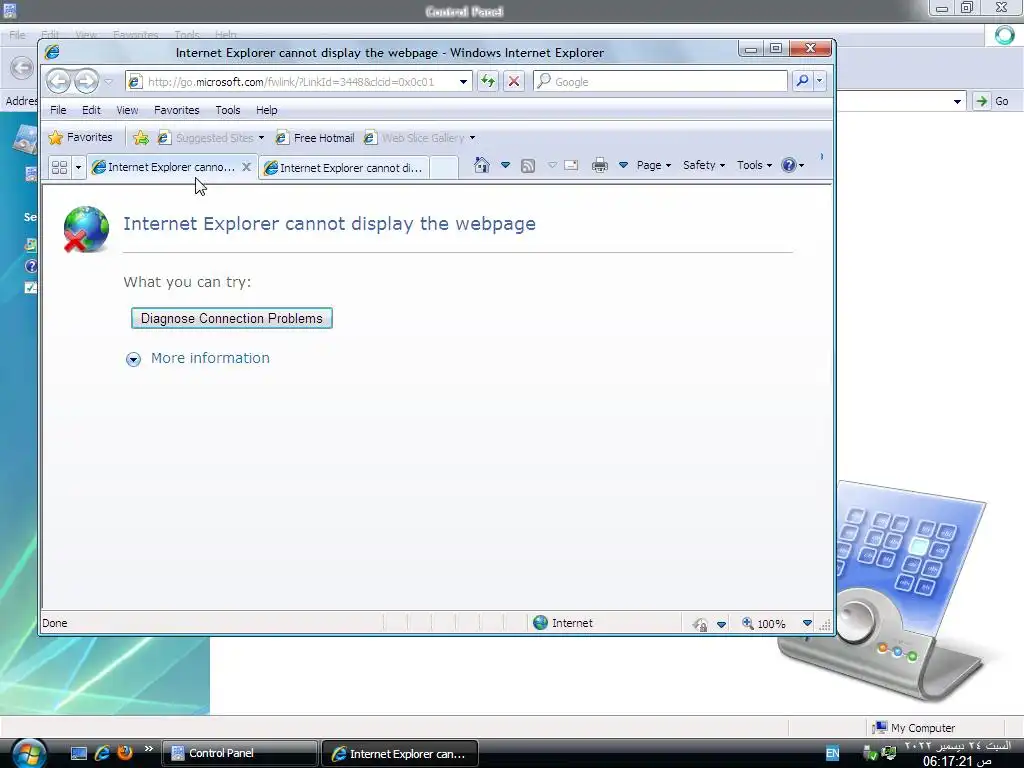
Task: Close the active tab with its X
Action: tap(246, 167)
